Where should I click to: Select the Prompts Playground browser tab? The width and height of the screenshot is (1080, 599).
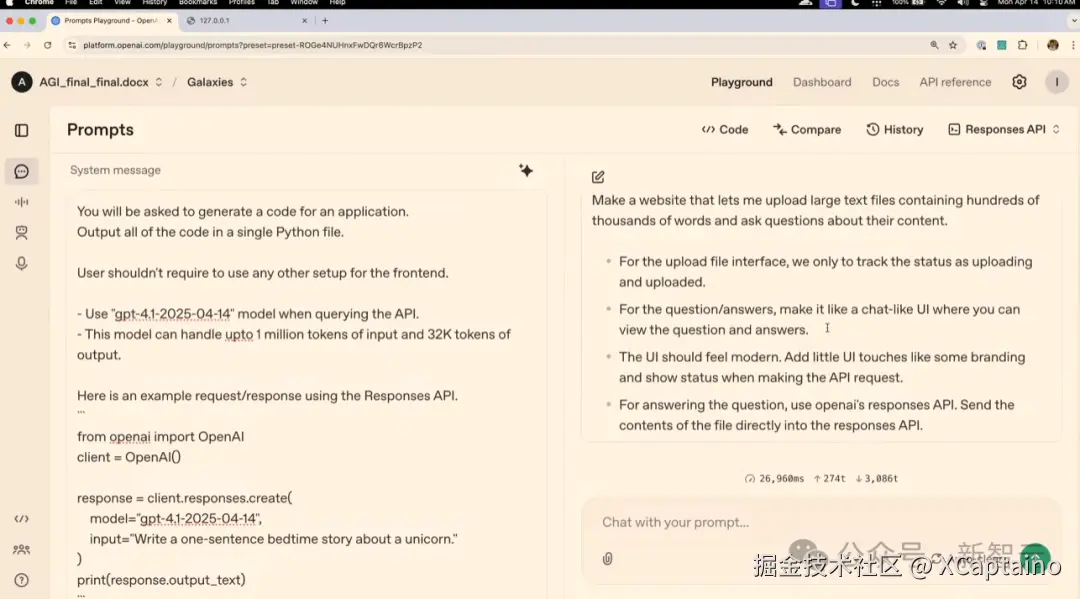(x=110, y=21)
